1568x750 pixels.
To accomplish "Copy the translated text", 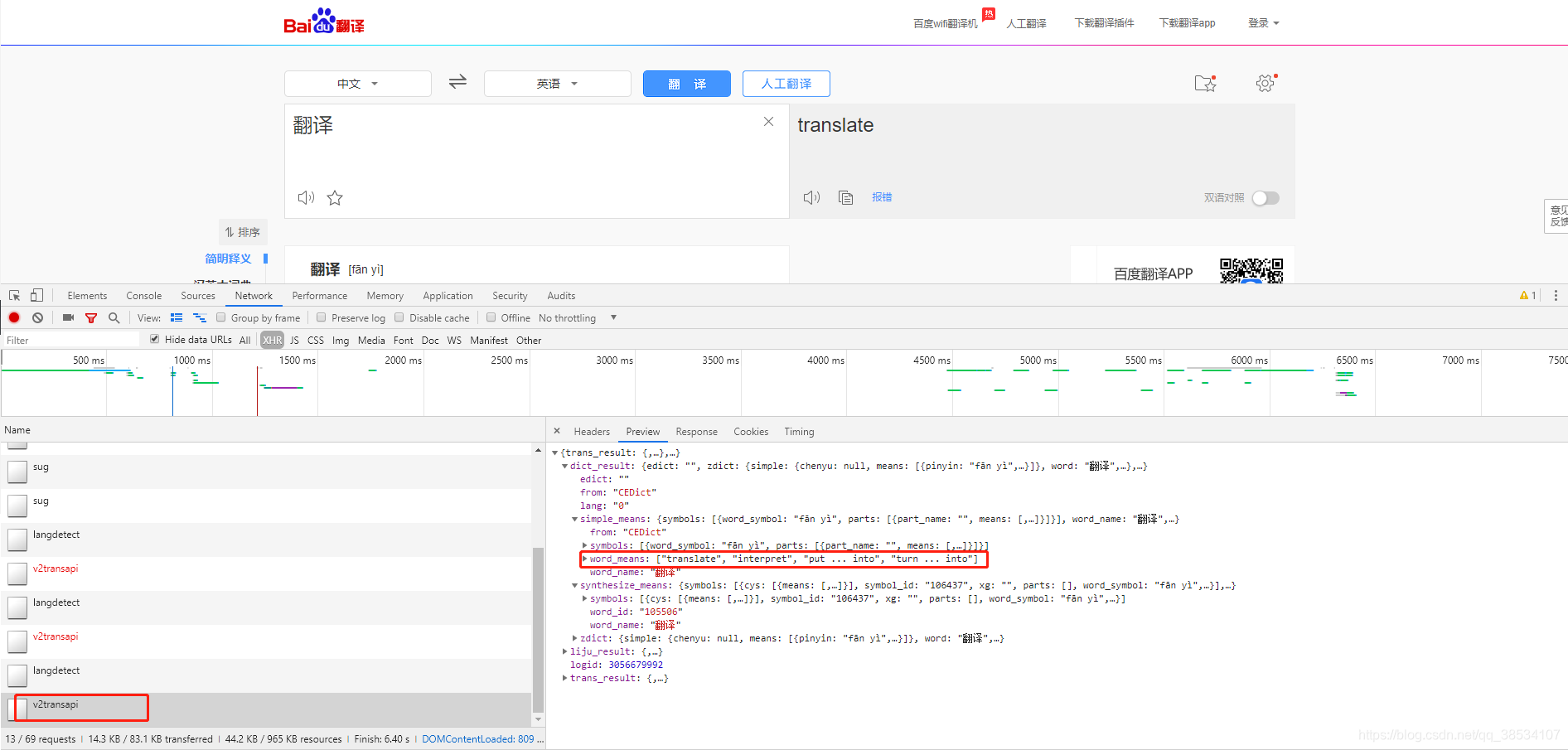I will [x=845, y=197].
